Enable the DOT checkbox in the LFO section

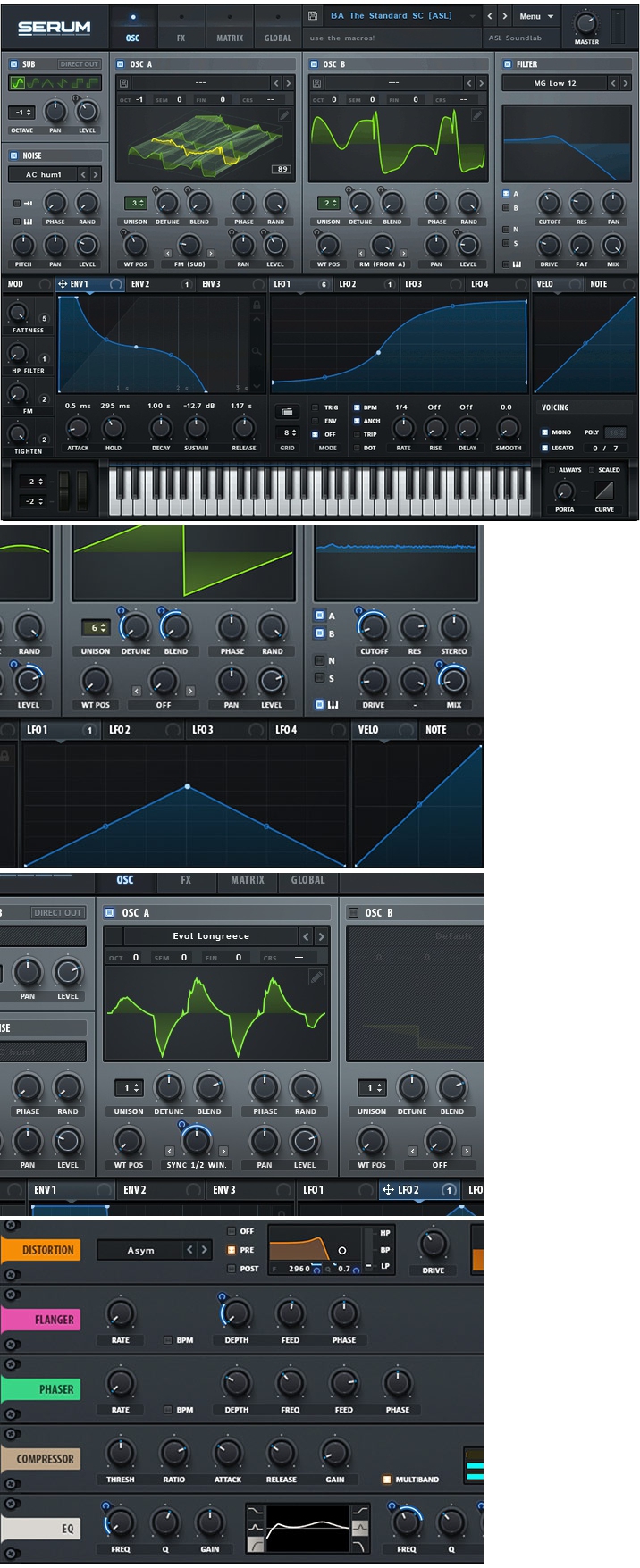pos(357,448)
